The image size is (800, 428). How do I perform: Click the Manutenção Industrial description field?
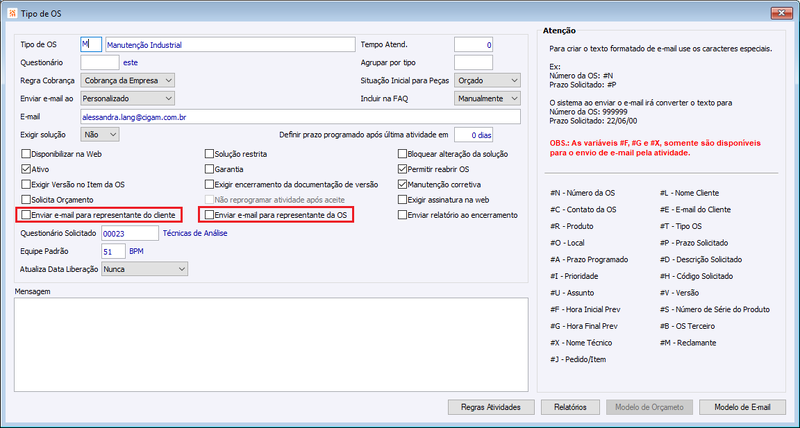(230, 44)
